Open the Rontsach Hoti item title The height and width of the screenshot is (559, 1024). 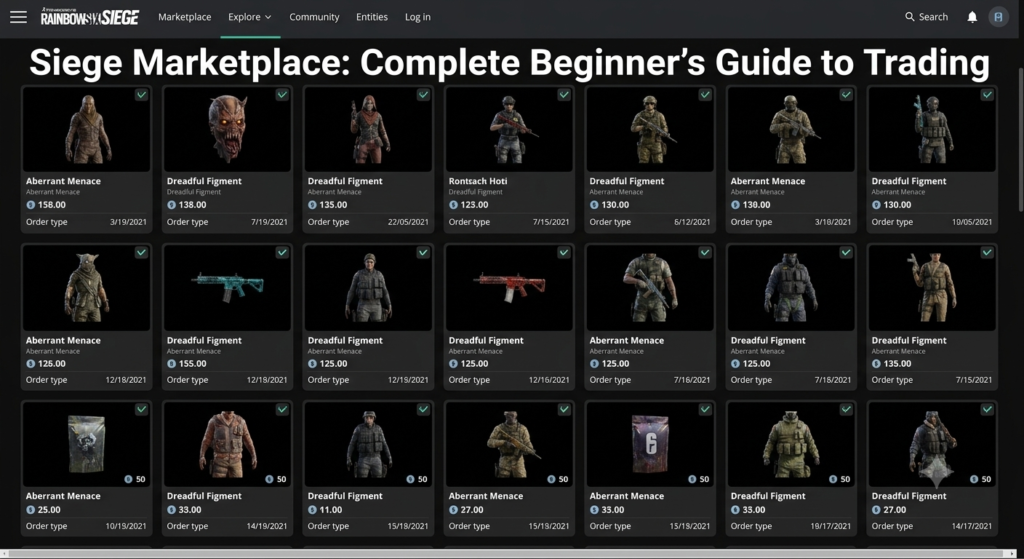click(477, 181)
